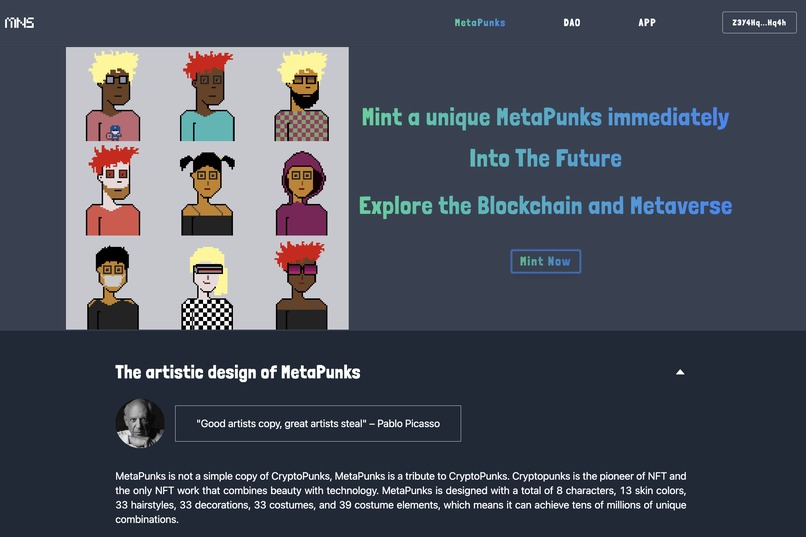Select the blonde punk with glasses and pink shirt
This screenshot has height=537, width=806.
113,95
